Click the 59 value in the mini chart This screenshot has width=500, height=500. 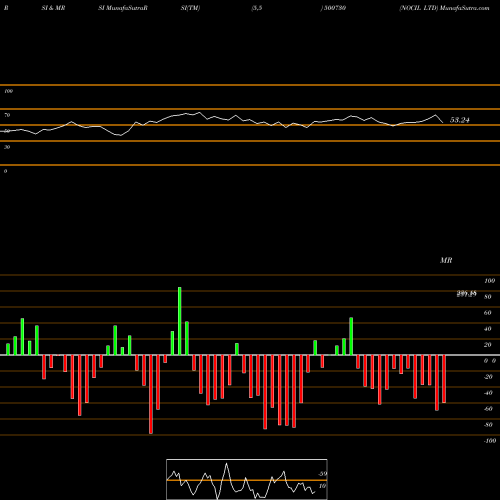(323, 474)
